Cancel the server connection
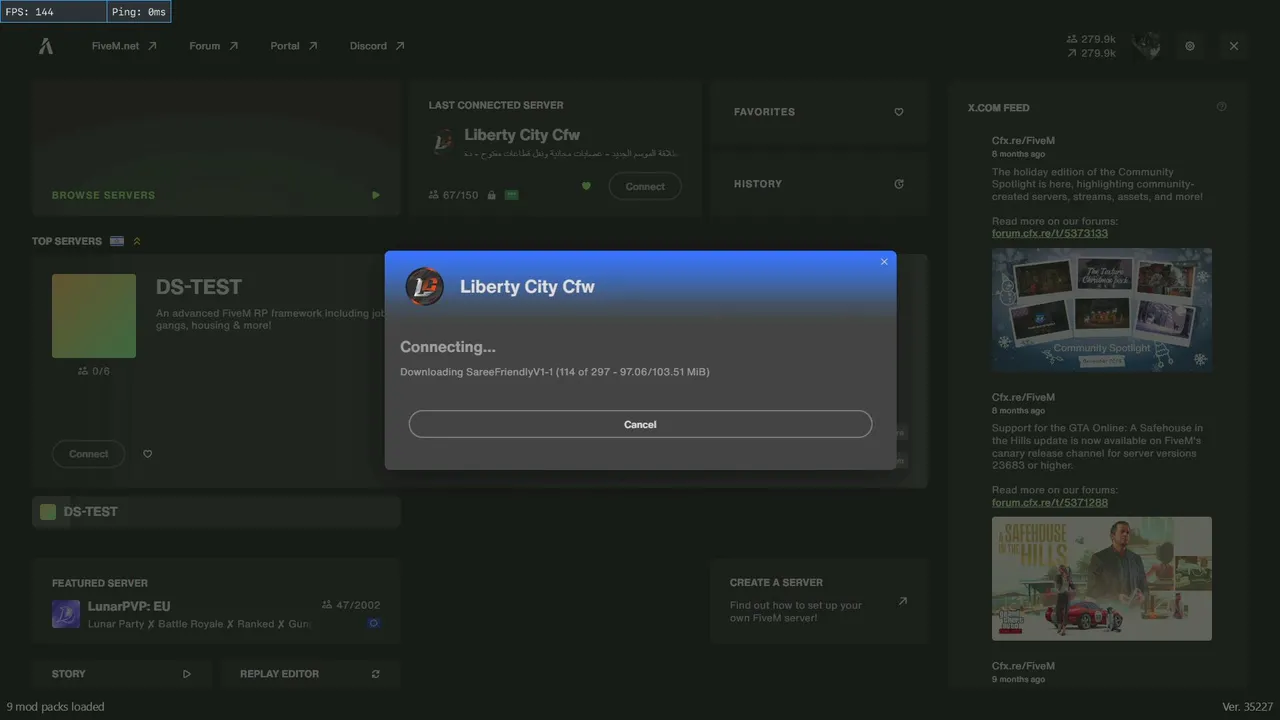The width and height of the screenshot is (1280, 720). 640,424
